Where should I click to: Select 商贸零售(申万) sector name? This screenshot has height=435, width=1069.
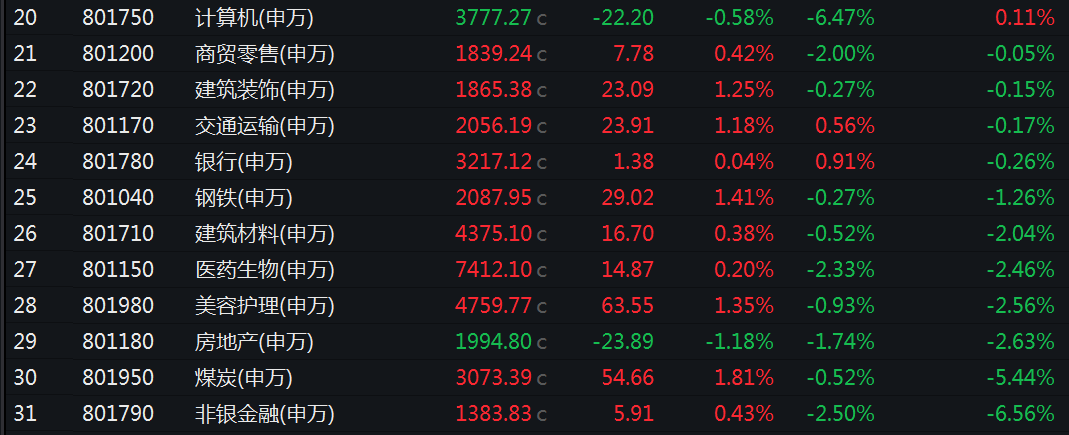point(265,54)
